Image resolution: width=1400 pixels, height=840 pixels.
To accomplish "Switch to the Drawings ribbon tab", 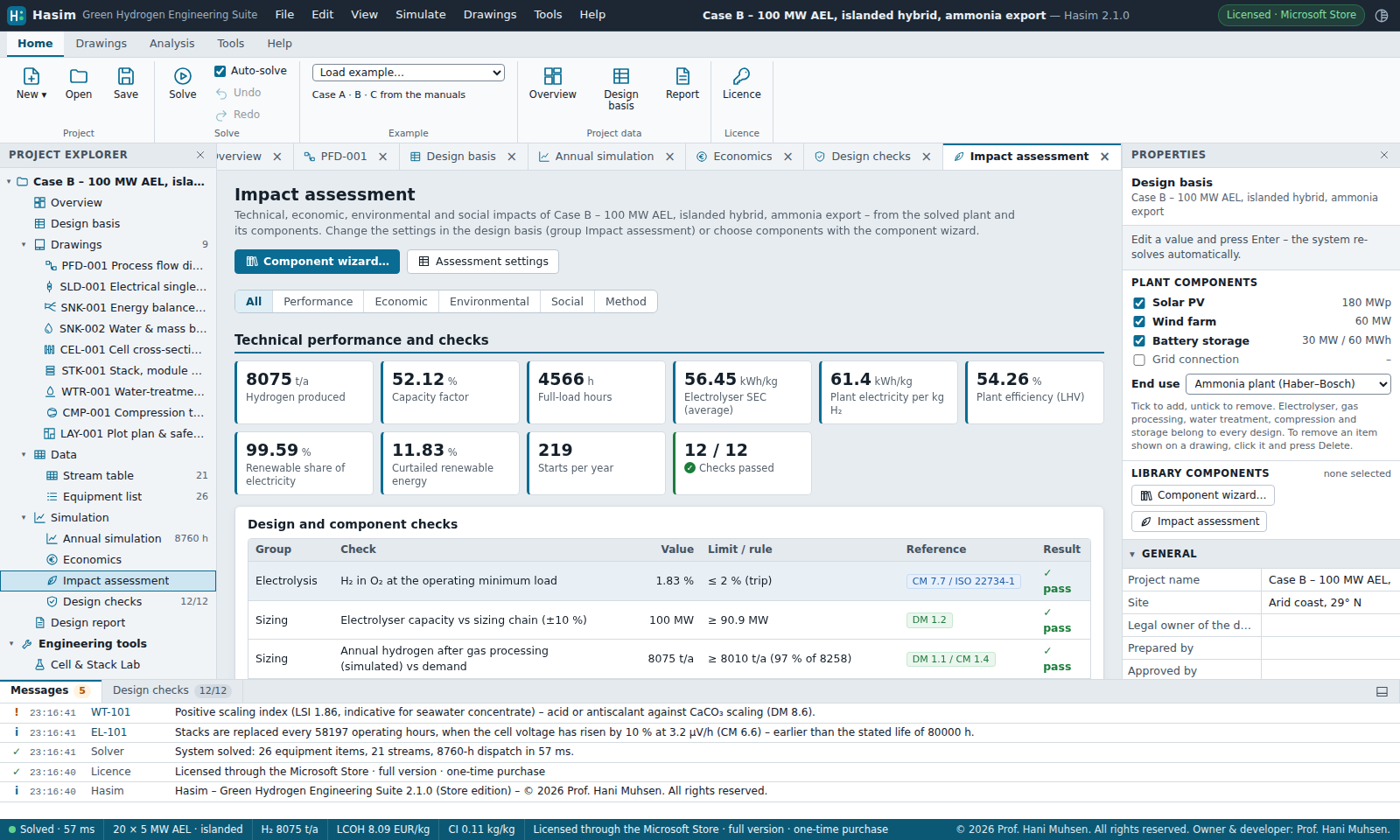I will pos(101,44).
